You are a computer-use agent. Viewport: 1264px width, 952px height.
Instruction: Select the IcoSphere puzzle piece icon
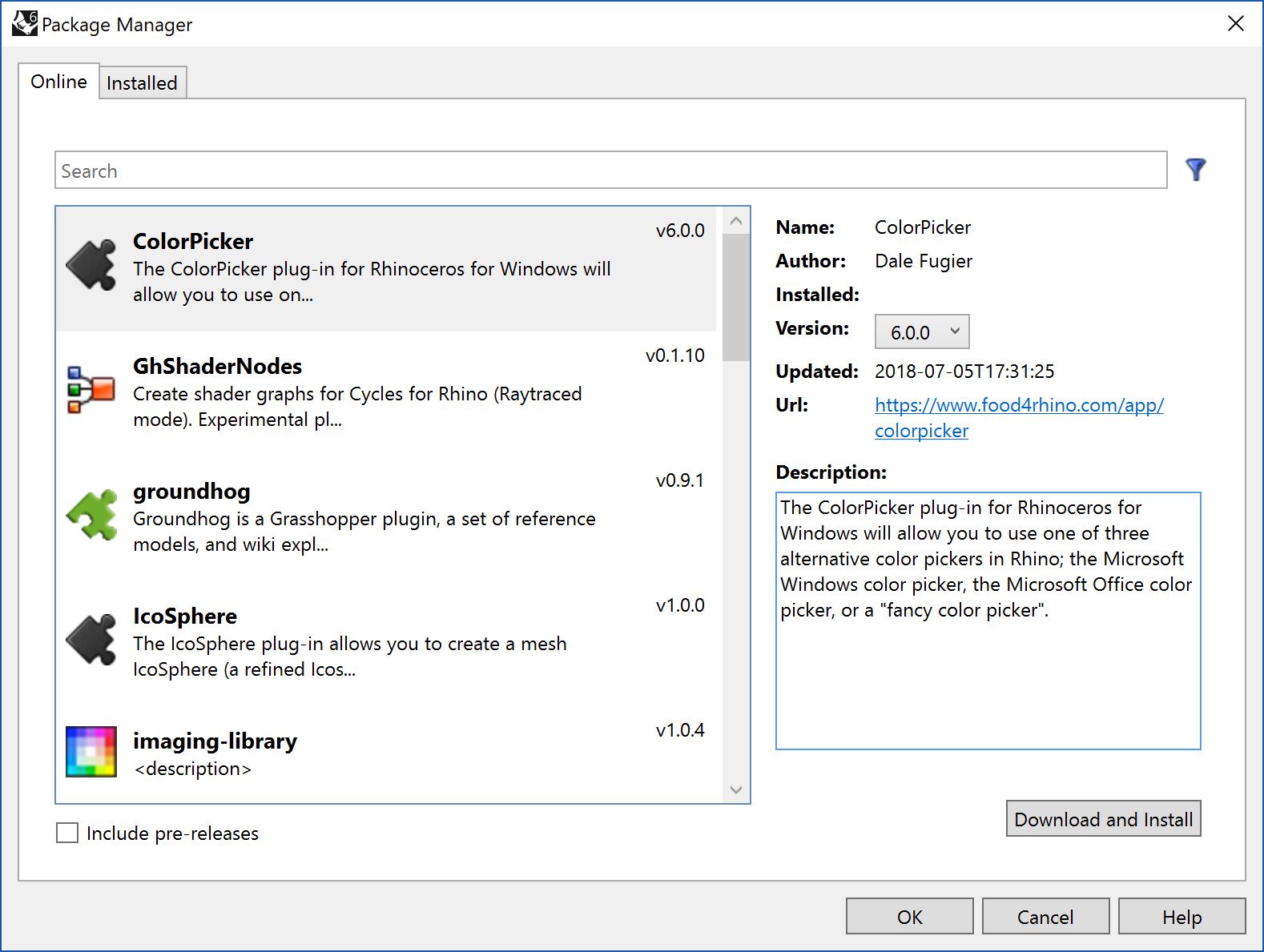coord(91,640)
